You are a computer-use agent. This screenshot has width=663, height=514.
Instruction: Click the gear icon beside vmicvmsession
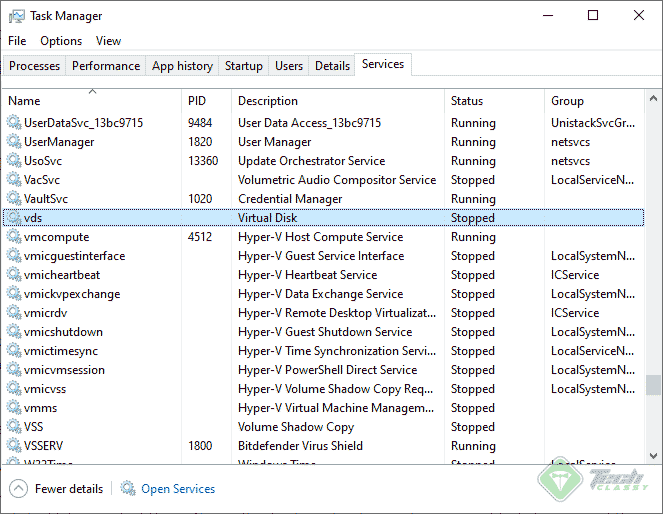14,370
